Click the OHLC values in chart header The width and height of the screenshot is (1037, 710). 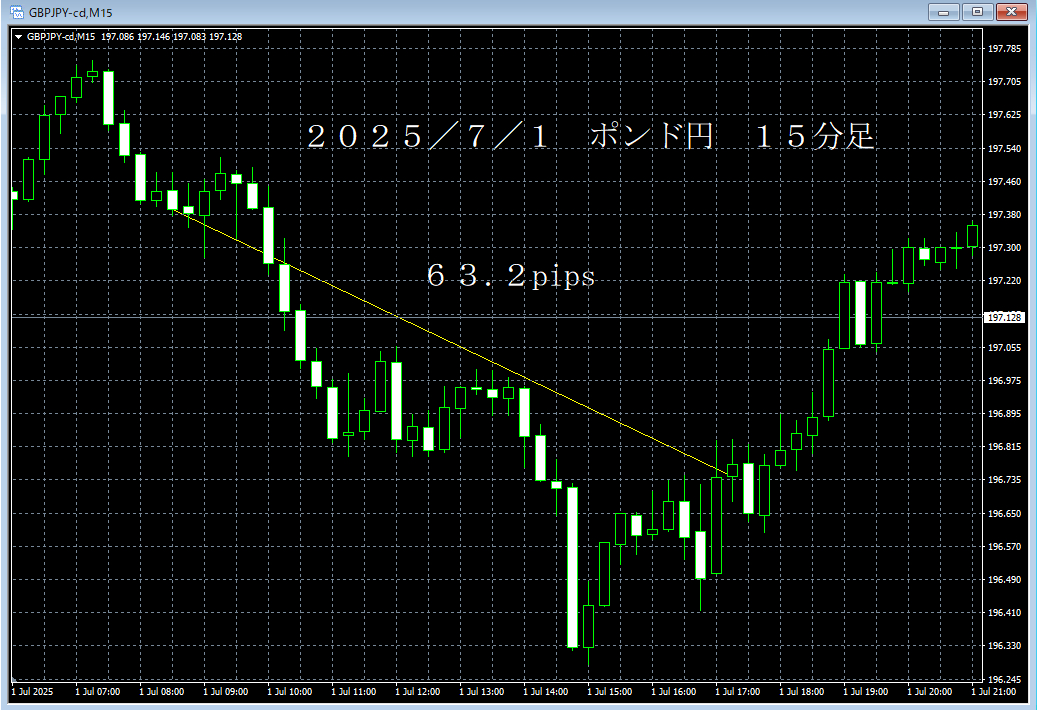[171, 37]
